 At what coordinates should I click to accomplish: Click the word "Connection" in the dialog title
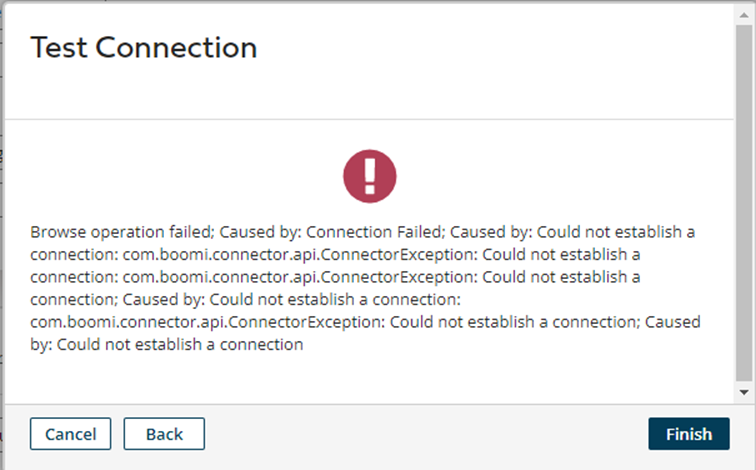176,47
